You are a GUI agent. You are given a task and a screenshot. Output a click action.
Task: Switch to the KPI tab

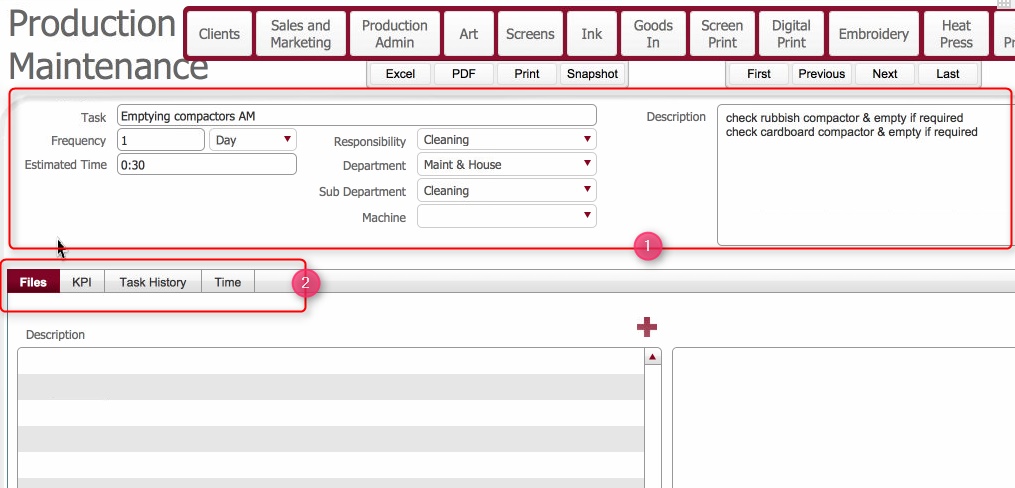pyautogui.click(x=82, y=282)
